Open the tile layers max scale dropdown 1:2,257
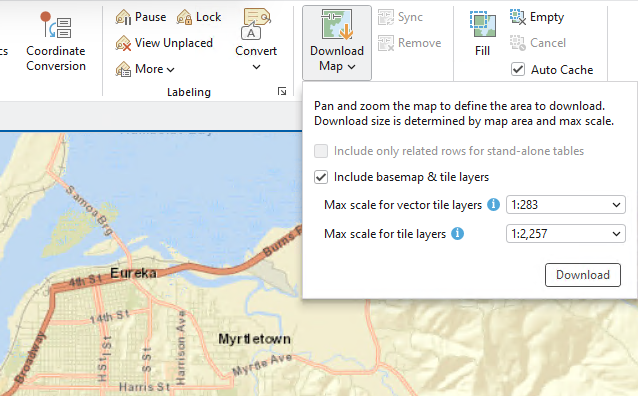This screenshot has height=396, width=638. click(x=566, y=234)
